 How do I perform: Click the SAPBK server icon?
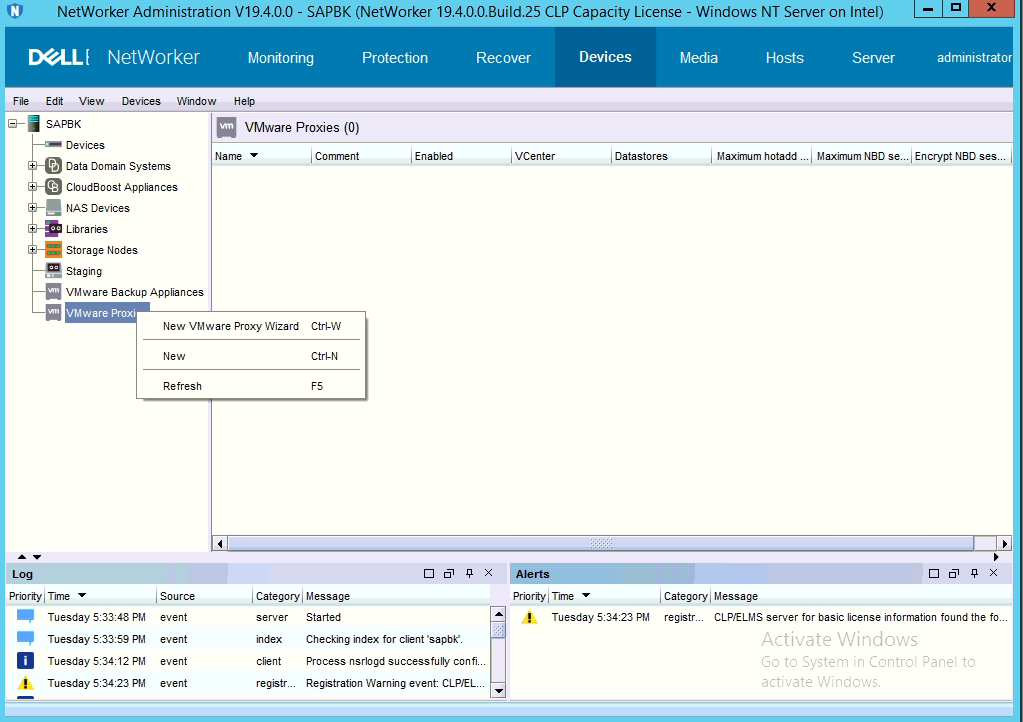click(x=33, y=124)
